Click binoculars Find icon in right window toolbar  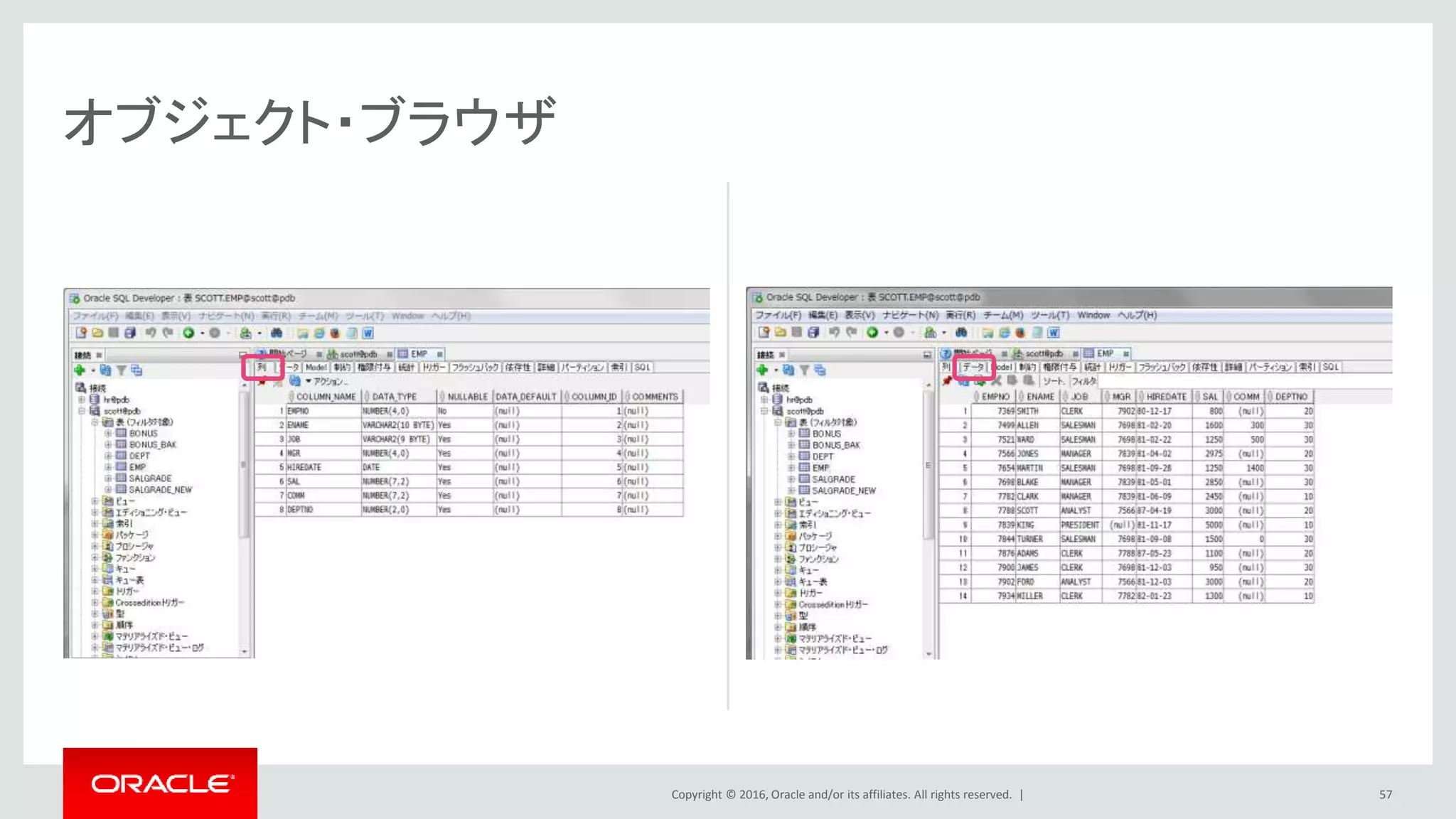pos(961,332)
